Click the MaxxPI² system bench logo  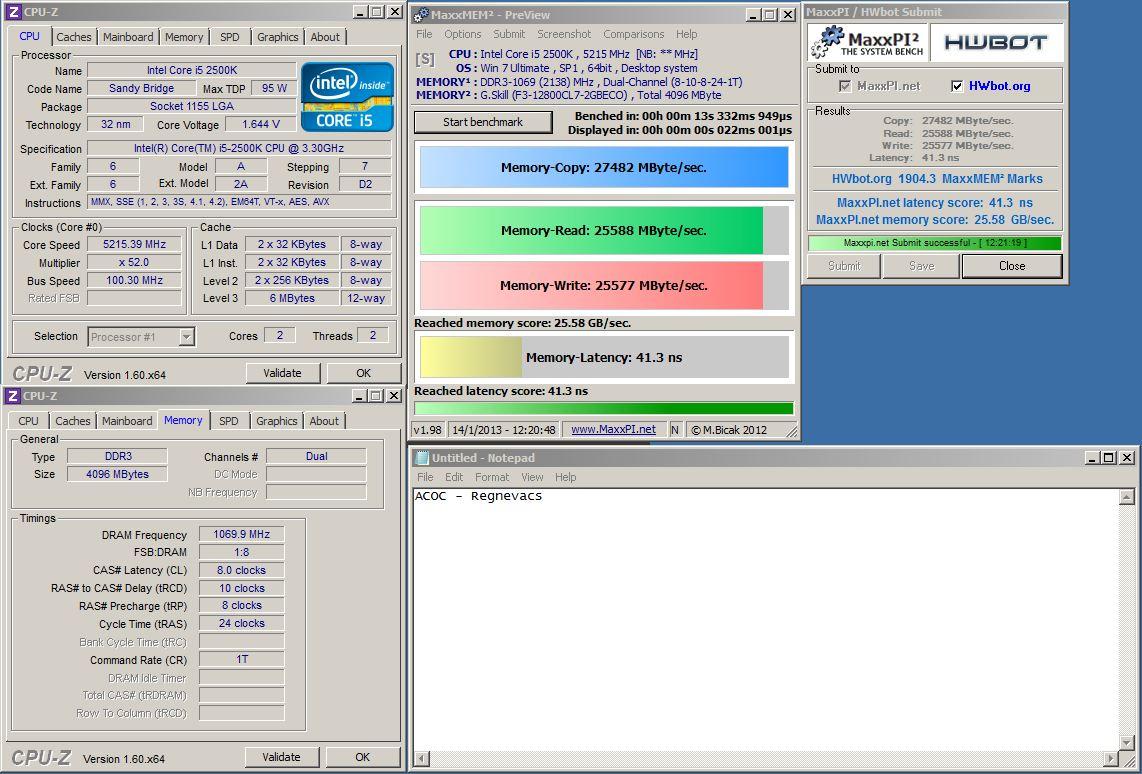(867, 42)
